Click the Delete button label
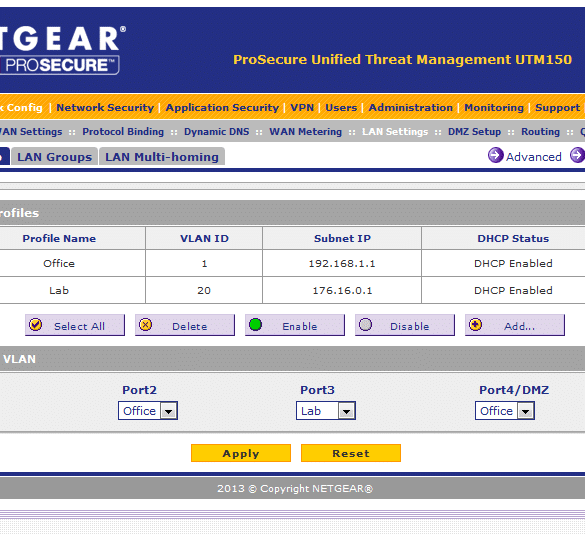The height and width of the screenshot is (535, 585). [x=190, y=326]
